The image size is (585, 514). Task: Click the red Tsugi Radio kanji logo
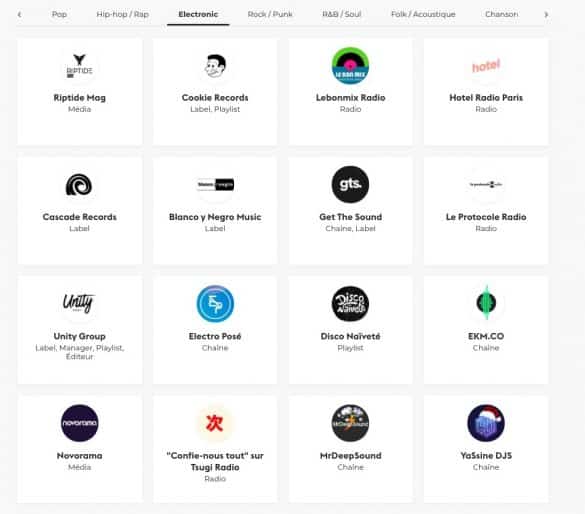[215, 423]
